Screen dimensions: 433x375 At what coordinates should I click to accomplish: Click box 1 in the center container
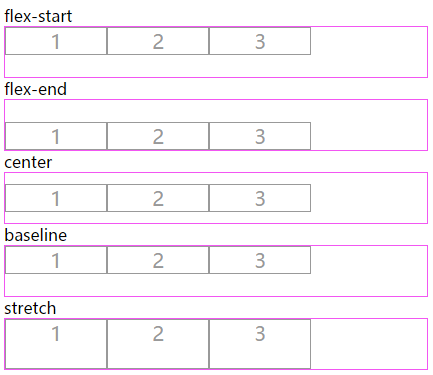click(x=56, y=198)
